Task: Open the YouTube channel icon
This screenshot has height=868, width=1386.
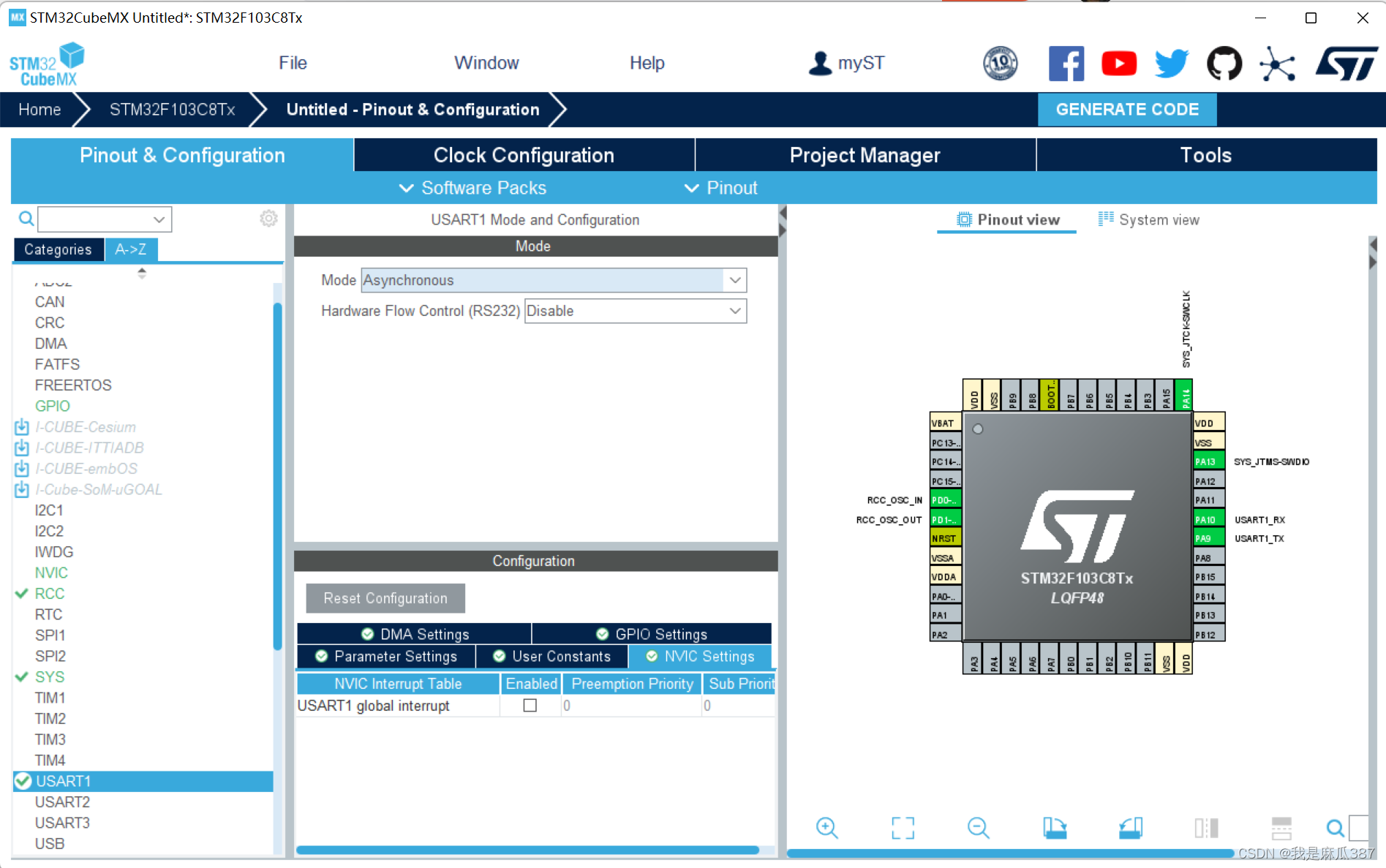Action: pos(1119,63)
